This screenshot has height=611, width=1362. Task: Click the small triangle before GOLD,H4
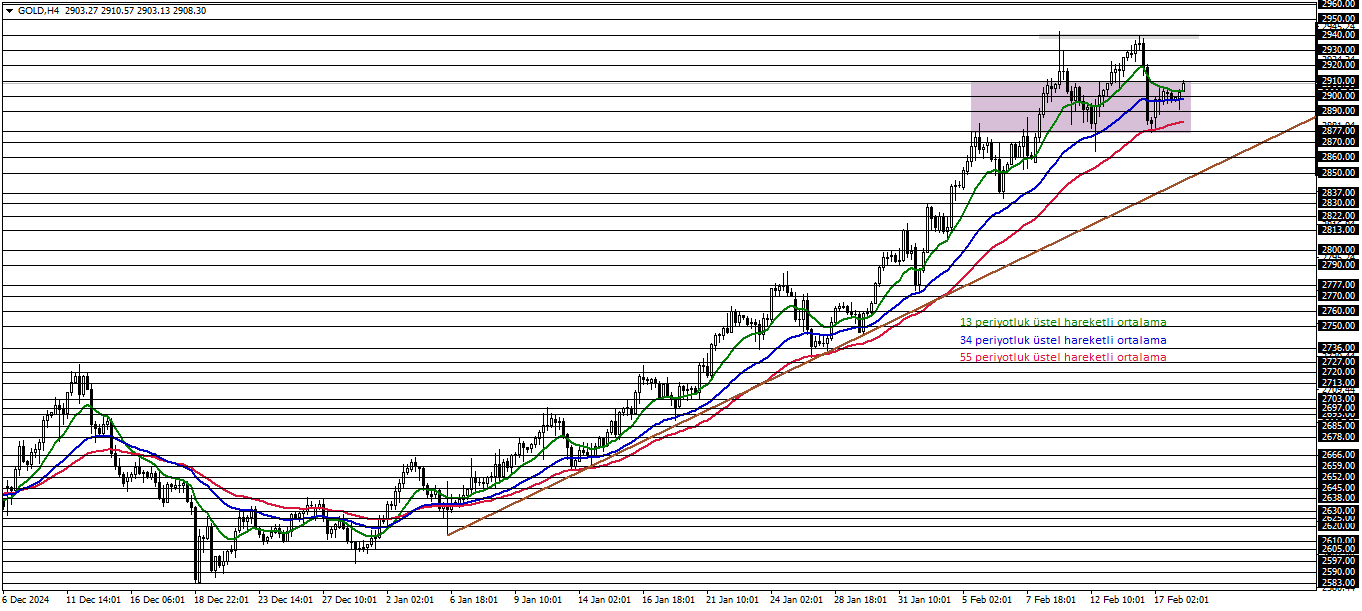10,10
